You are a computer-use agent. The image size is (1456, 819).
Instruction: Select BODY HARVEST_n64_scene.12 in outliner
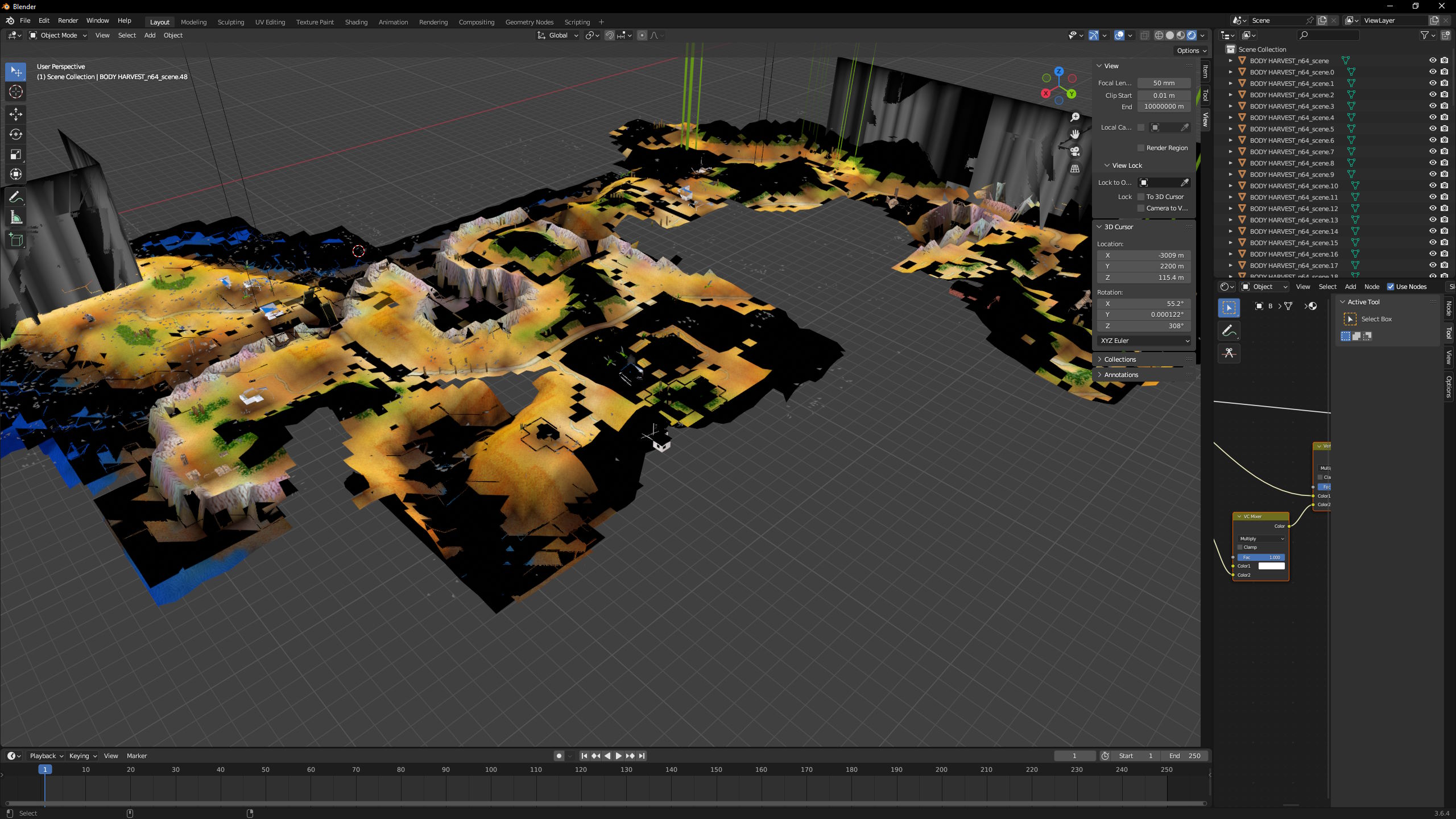click(x=1294, y=209)
